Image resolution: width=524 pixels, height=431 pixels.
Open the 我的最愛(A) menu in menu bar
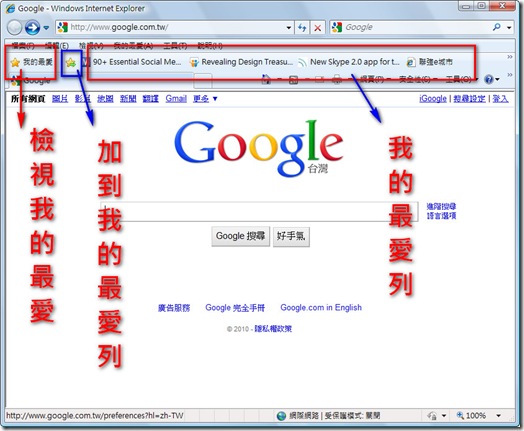tap(133, 45)
